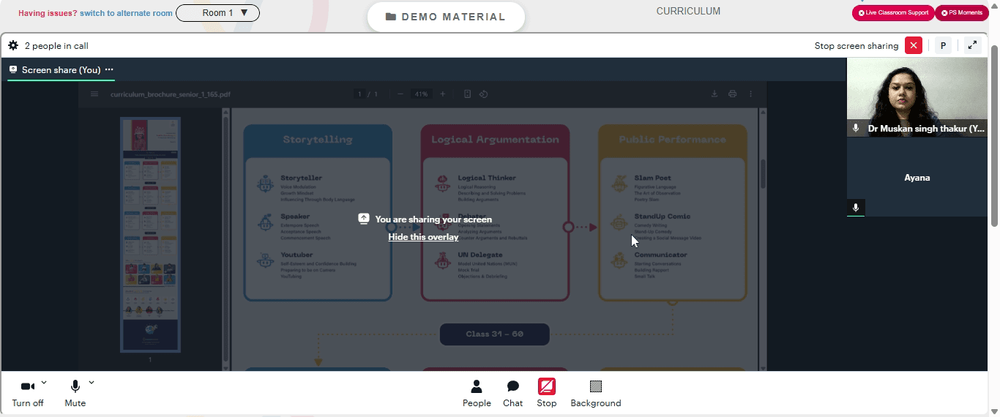1000x417 pixels.
Task: Open microphone options chevron
Action: click(91, 383)
